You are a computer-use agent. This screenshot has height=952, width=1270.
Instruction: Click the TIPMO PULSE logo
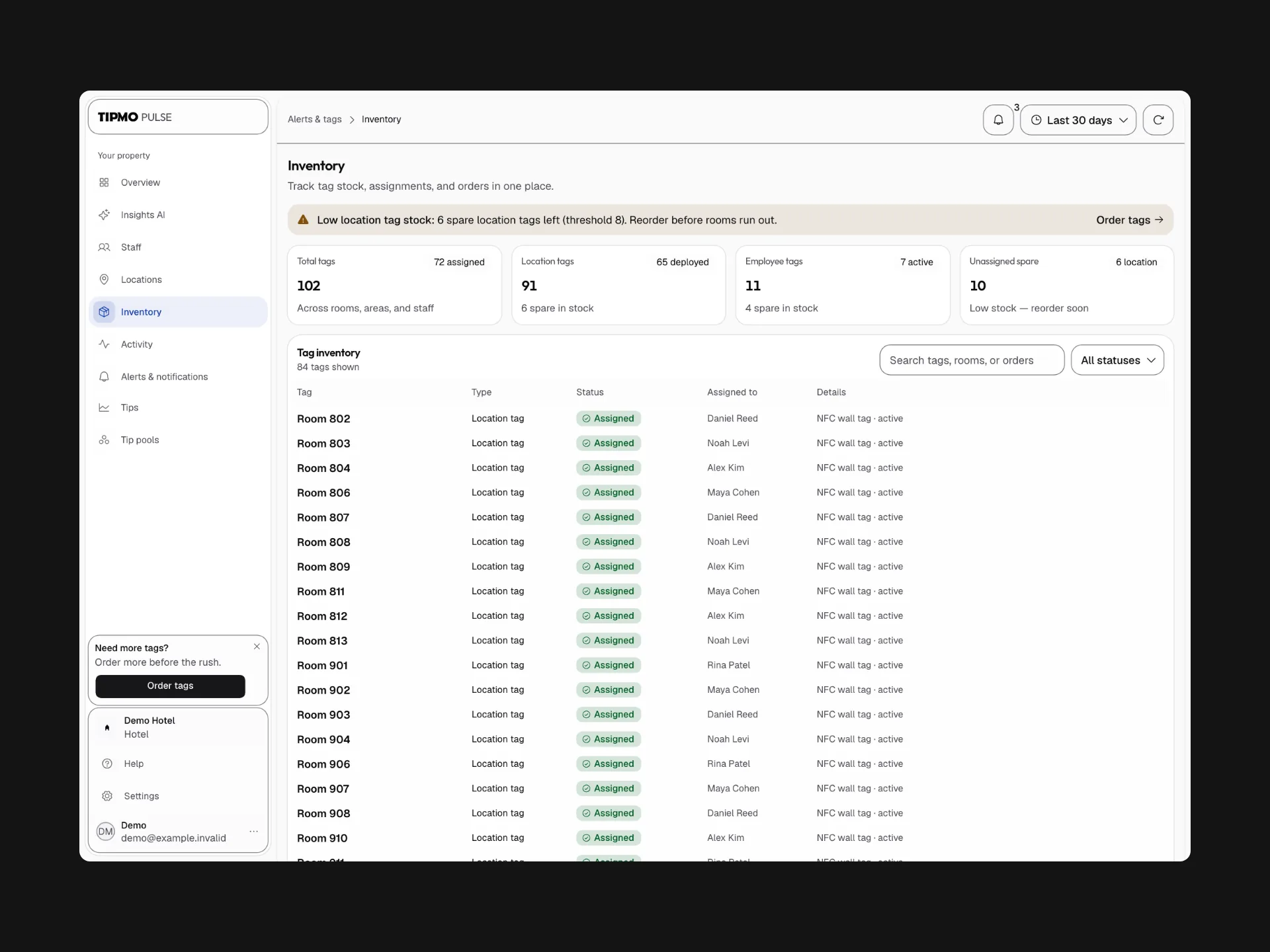[135, 117]
